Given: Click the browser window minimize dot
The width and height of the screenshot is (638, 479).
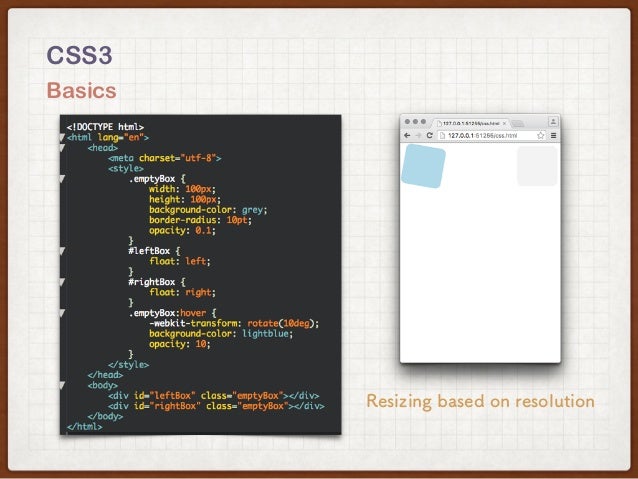Looking at the screenshot, I should [x=415, y=122].
